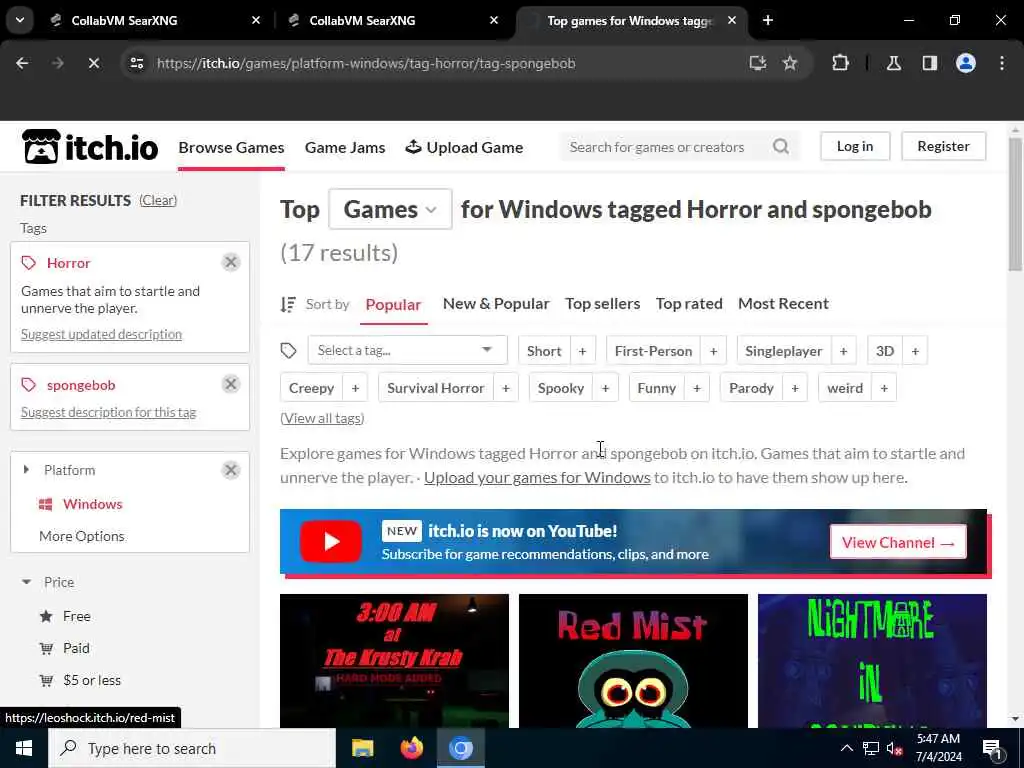
Task: Add the Funny tag with plus
Action: pos(697,388)
